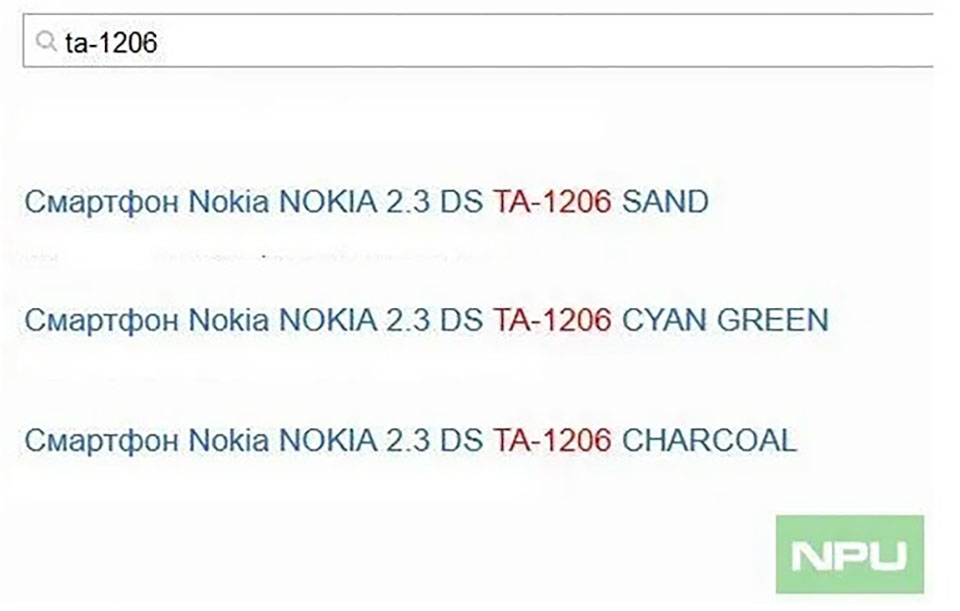Click red TA-1206 in the SAND result

(x=552, y=202)
